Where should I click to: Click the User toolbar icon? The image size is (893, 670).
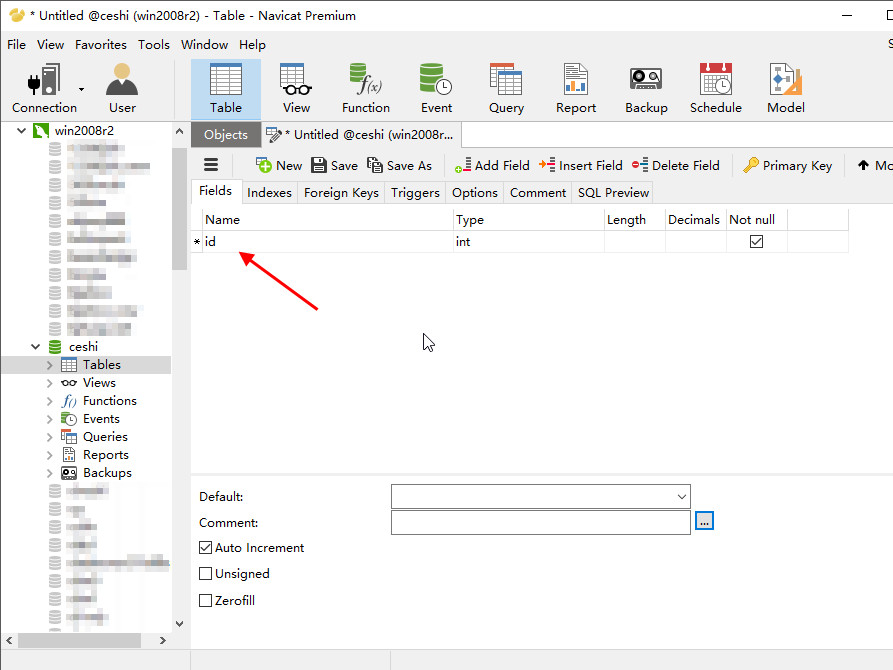[x=122, y=89]
